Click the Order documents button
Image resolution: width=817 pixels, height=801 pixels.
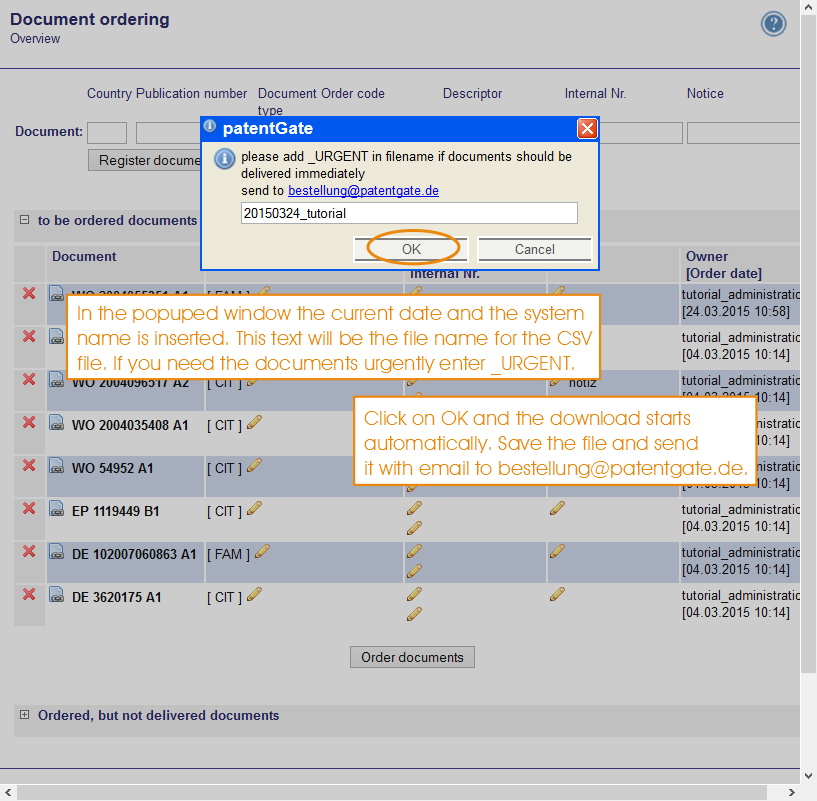tap(412, 657)
